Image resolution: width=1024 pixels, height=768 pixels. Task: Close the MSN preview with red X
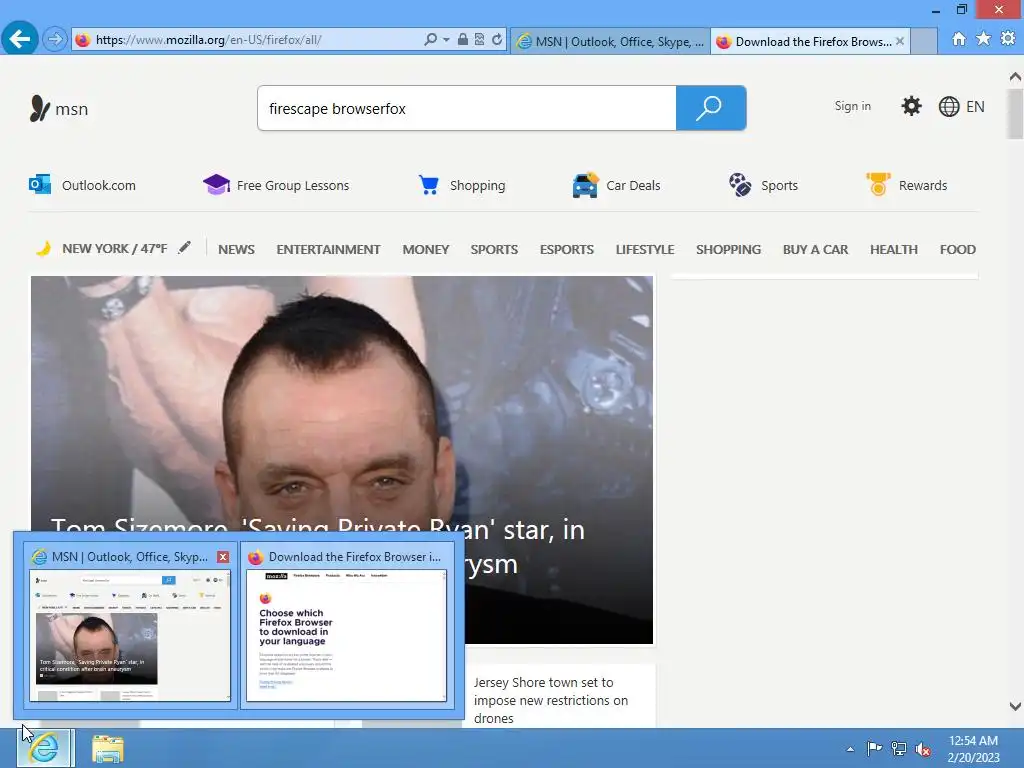tap(223, 557)
